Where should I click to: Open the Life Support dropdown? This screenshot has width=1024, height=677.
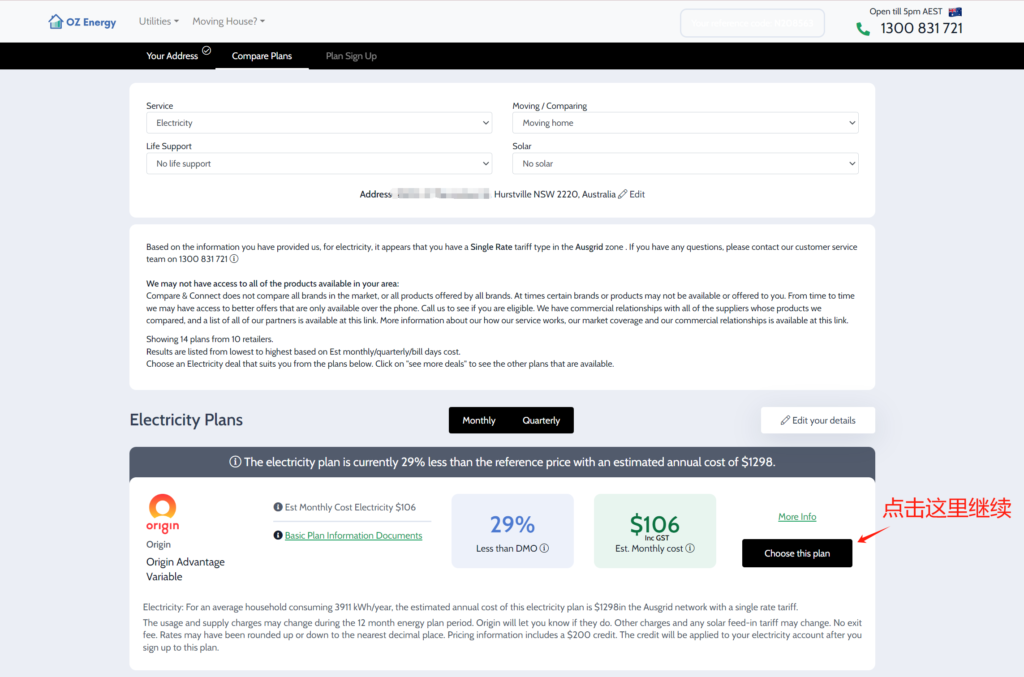tap(319, 164)
